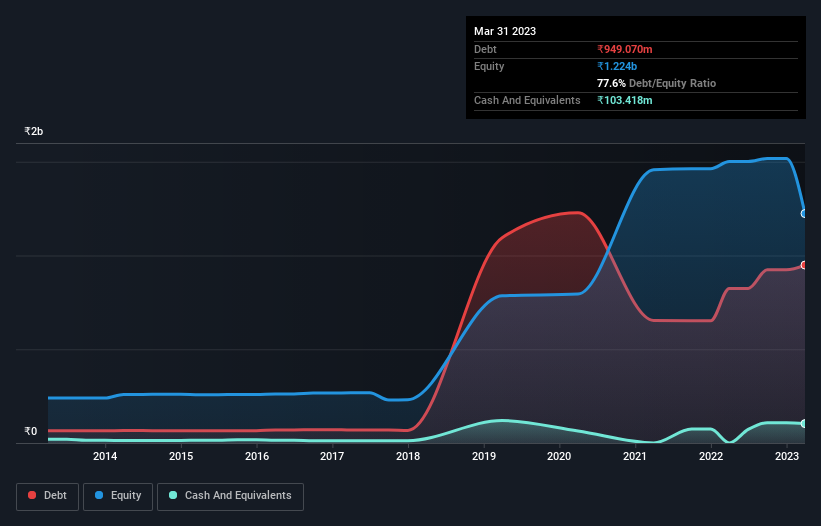Toggle the Debt series legend button

tap(47, 496)
